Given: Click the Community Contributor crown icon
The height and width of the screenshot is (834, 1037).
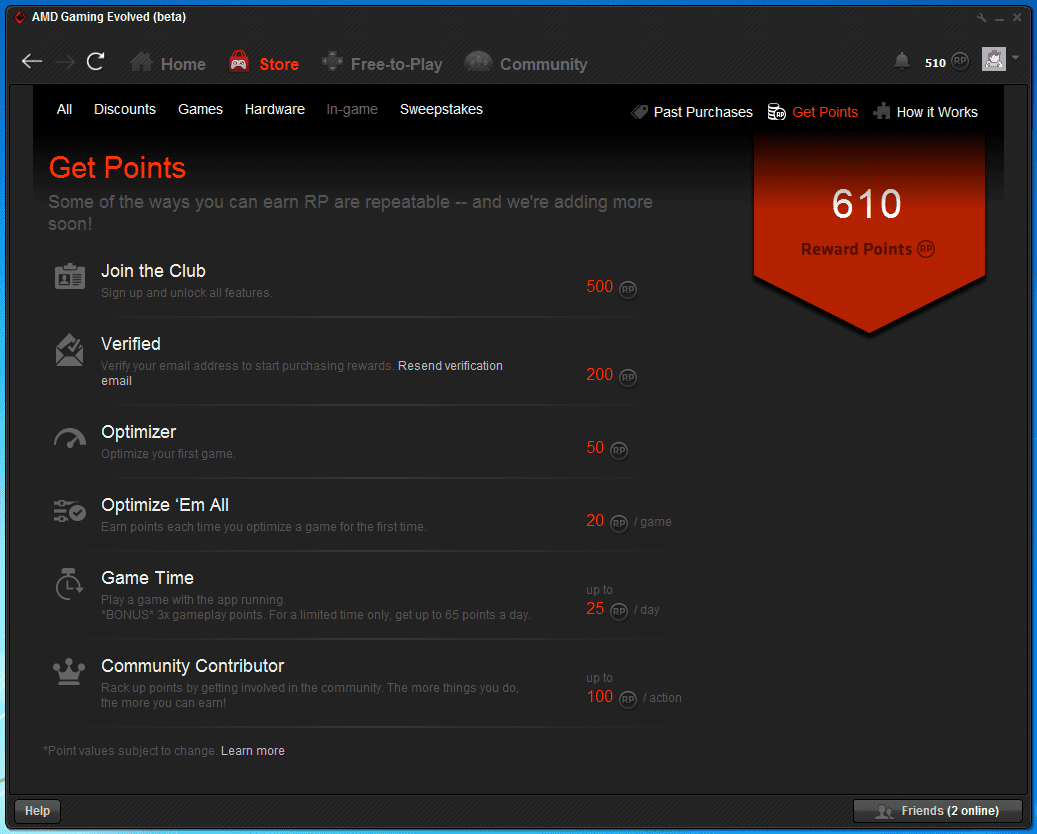Looking at the screenshot, I should [69, 672].
